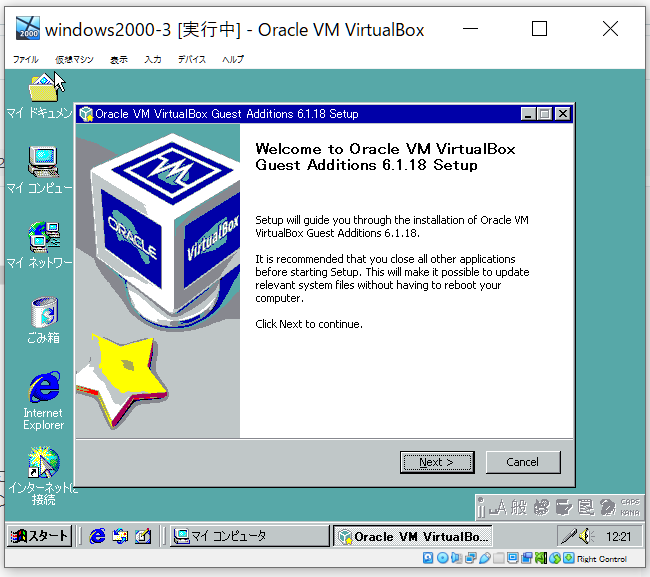Click the mouse integration status icon
The width and height of the screenshot is (650, 577).
point(555,558)
